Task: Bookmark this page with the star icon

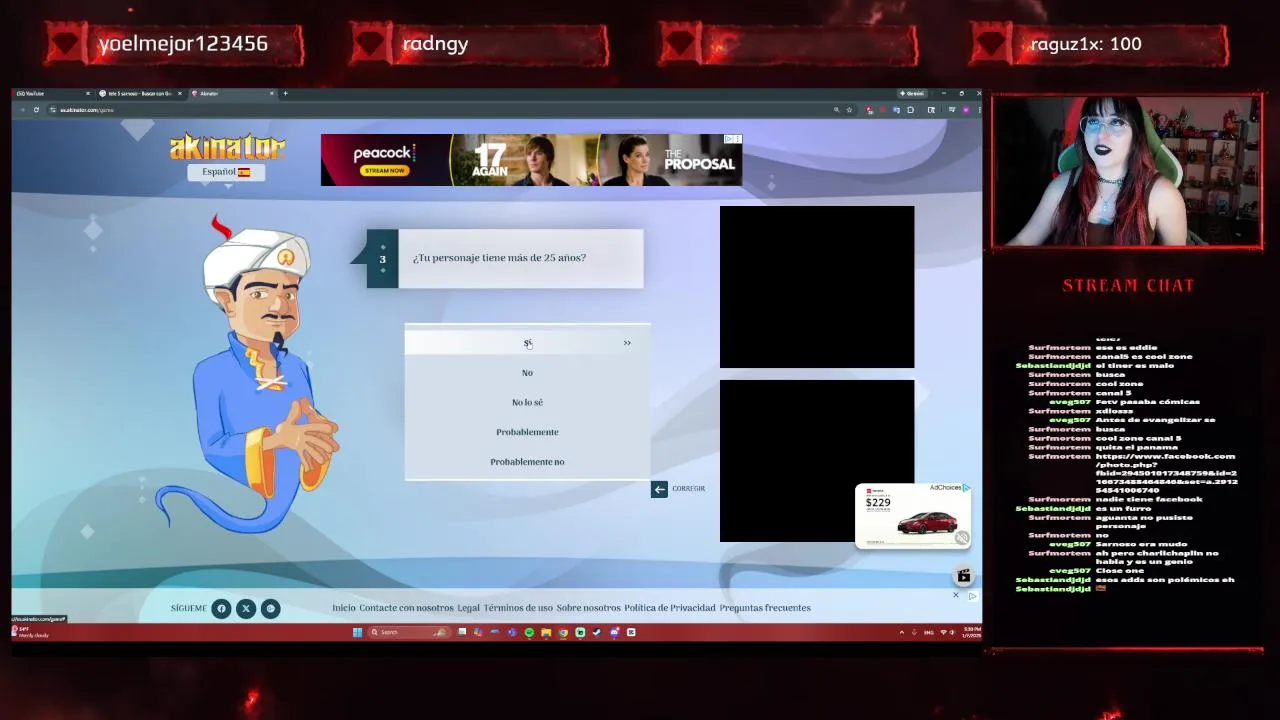Action: [x=849, y=110]
